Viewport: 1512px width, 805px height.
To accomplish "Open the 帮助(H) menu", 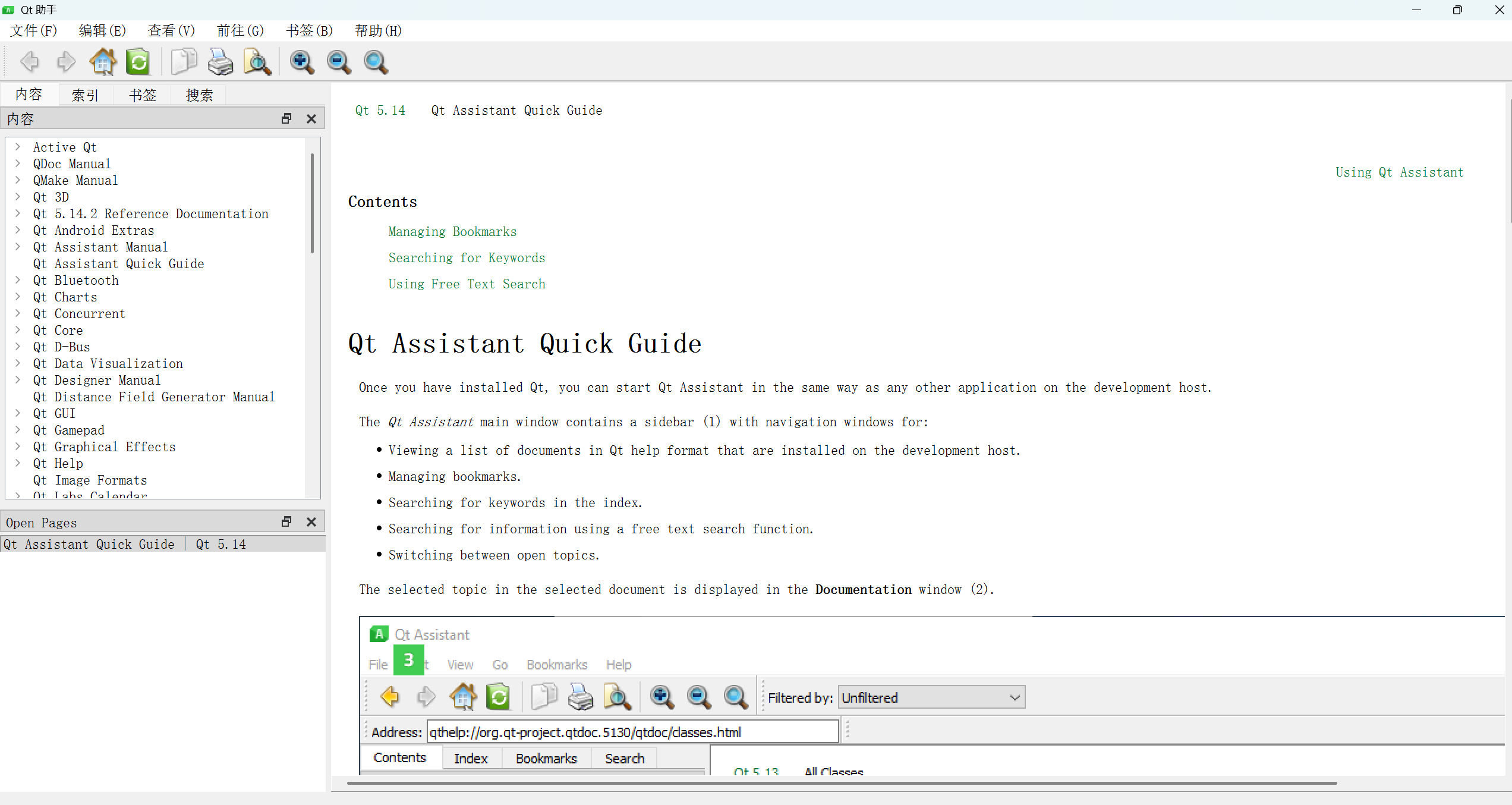I will pos(379,30).
